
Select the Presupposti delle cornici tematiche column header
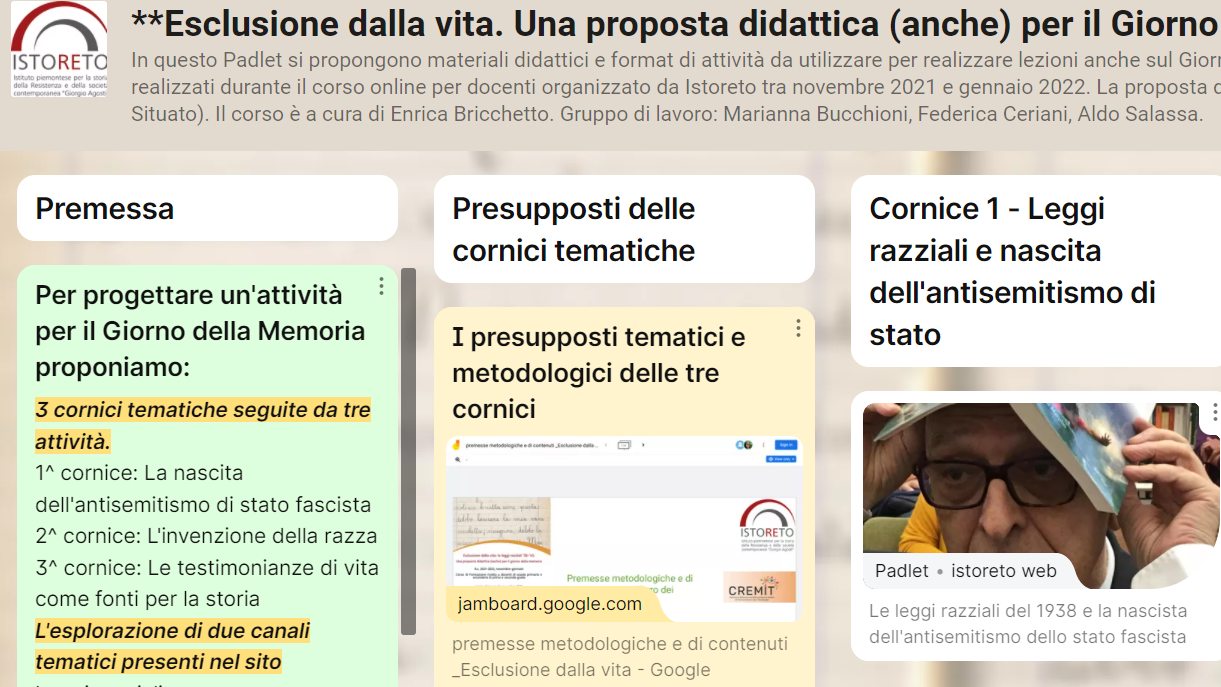624,230
